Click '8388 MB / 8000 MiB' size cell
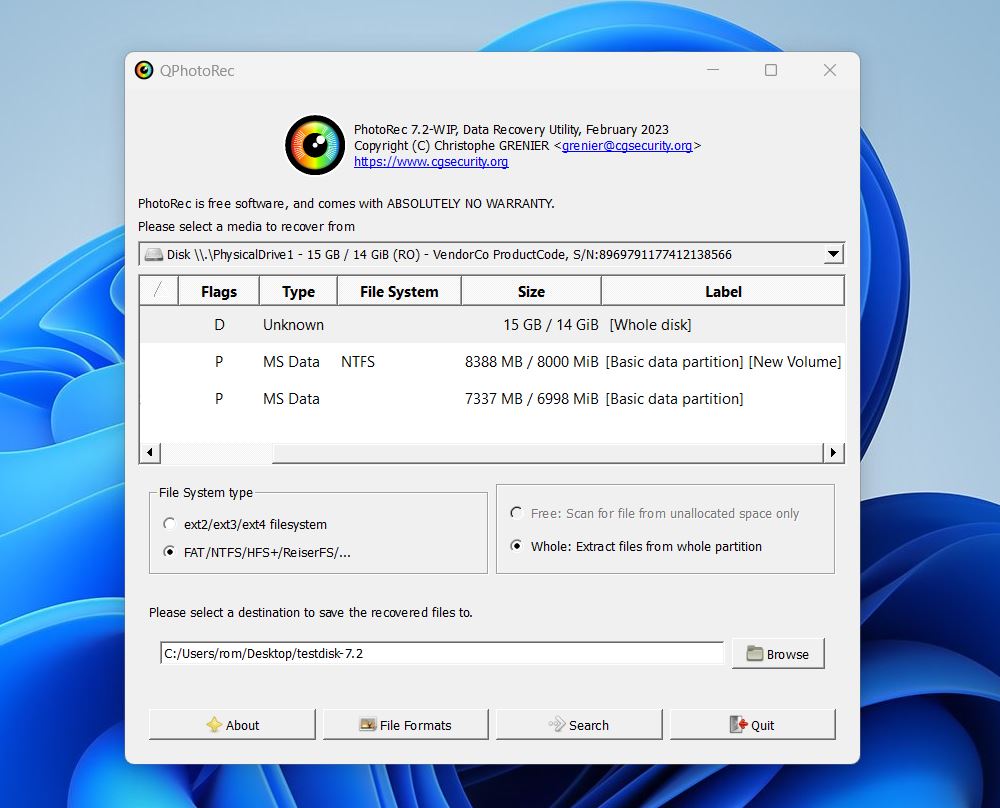The image size is (1000, 808). point(531,362)
